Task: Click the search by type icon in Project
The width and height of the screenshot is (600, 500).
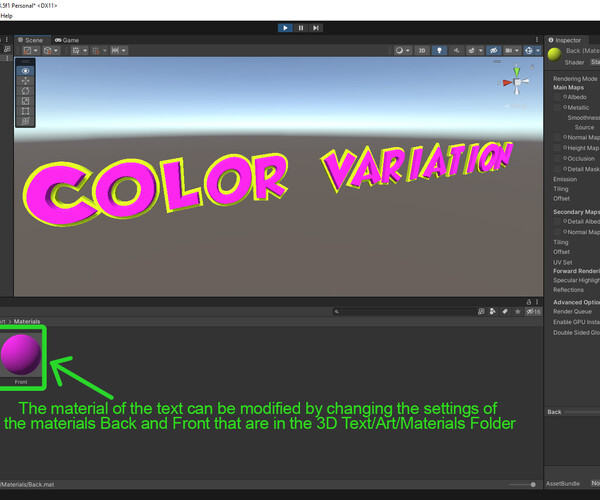Action: pos(492,312)
